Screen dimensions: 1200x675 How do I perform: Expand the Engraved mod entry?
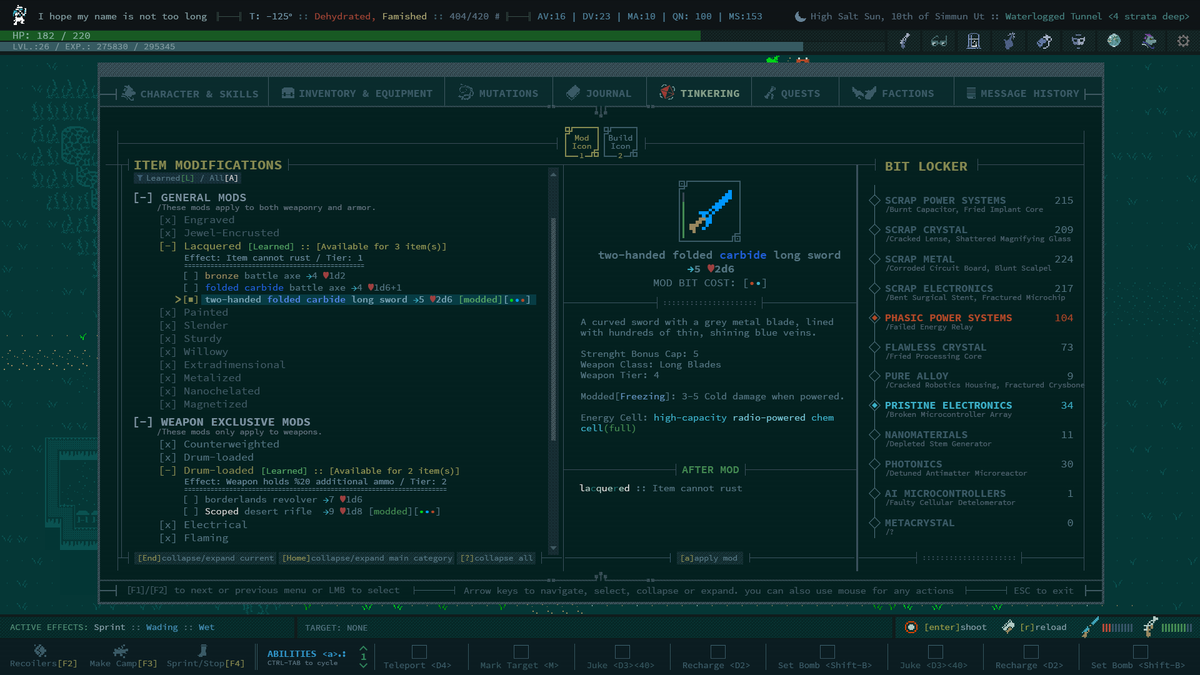(167, 220)
